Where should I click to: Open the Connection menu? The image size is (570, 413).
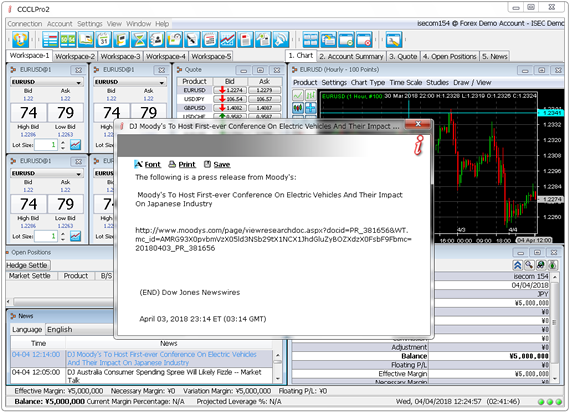click(25, 24)
